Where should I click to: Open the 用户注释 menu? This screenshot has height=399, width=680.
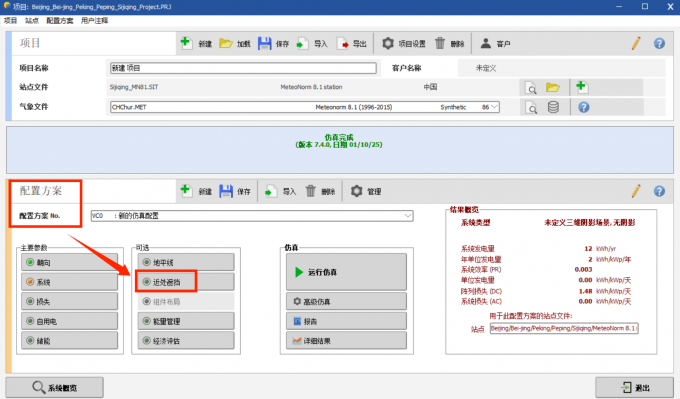[x=95, y=20]
